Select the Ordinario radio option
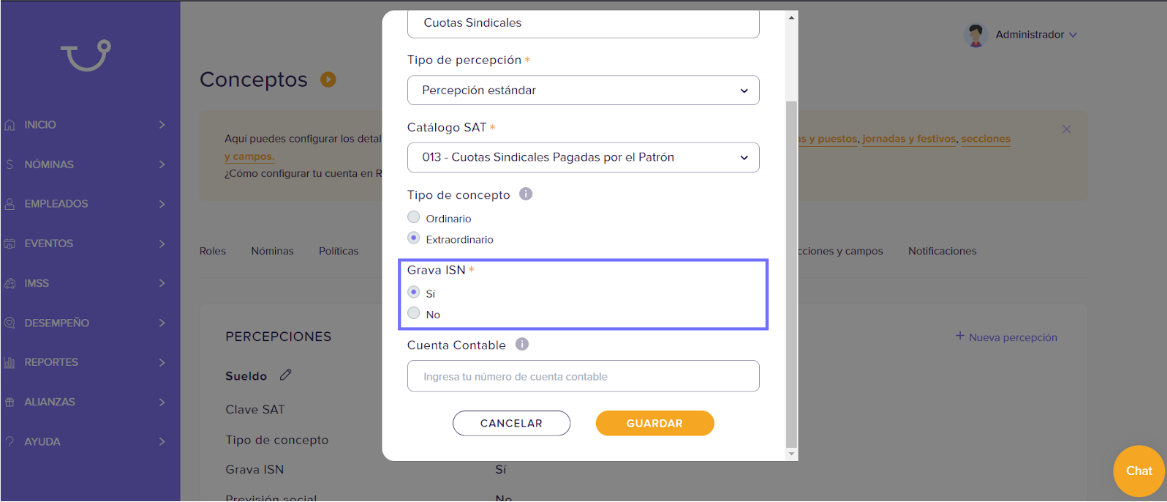Screen dimensions: 1167x502 point(414,217)
